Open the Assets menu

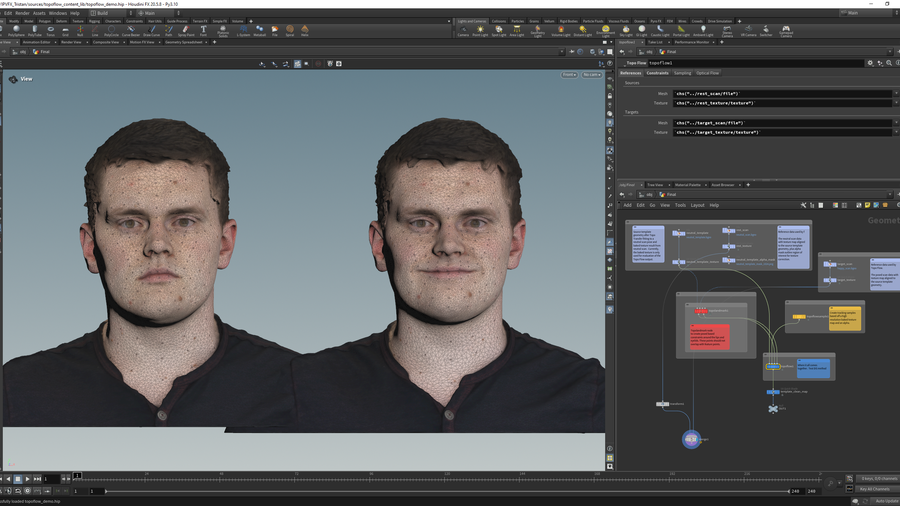[39, 13]
